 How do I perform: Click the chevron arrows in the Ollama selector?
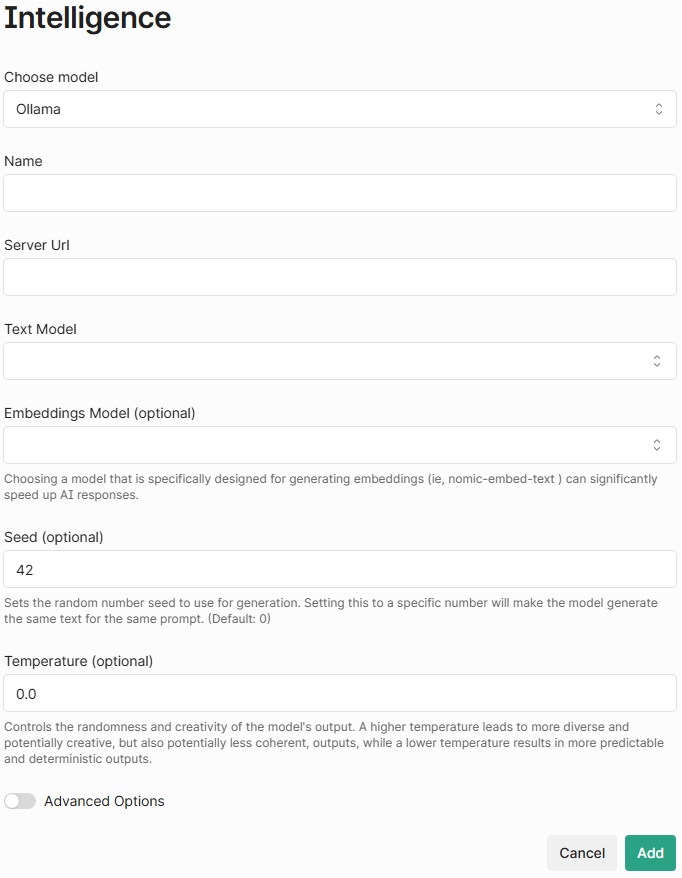pos(658,109)
